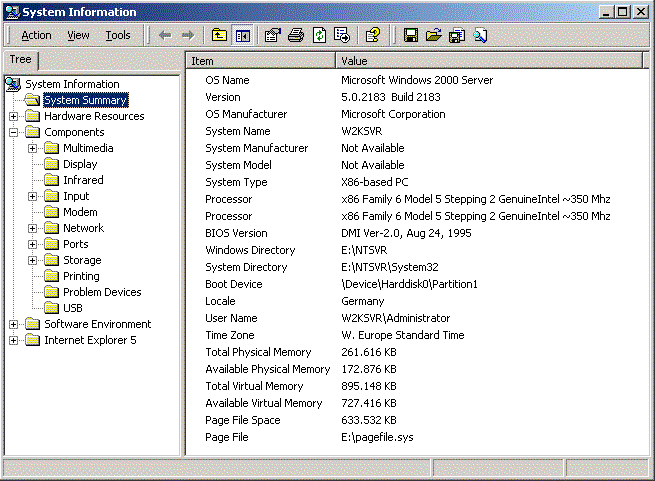Click the System Name item row
Screen dimensions: 655x481
click(x=238, y=131)
